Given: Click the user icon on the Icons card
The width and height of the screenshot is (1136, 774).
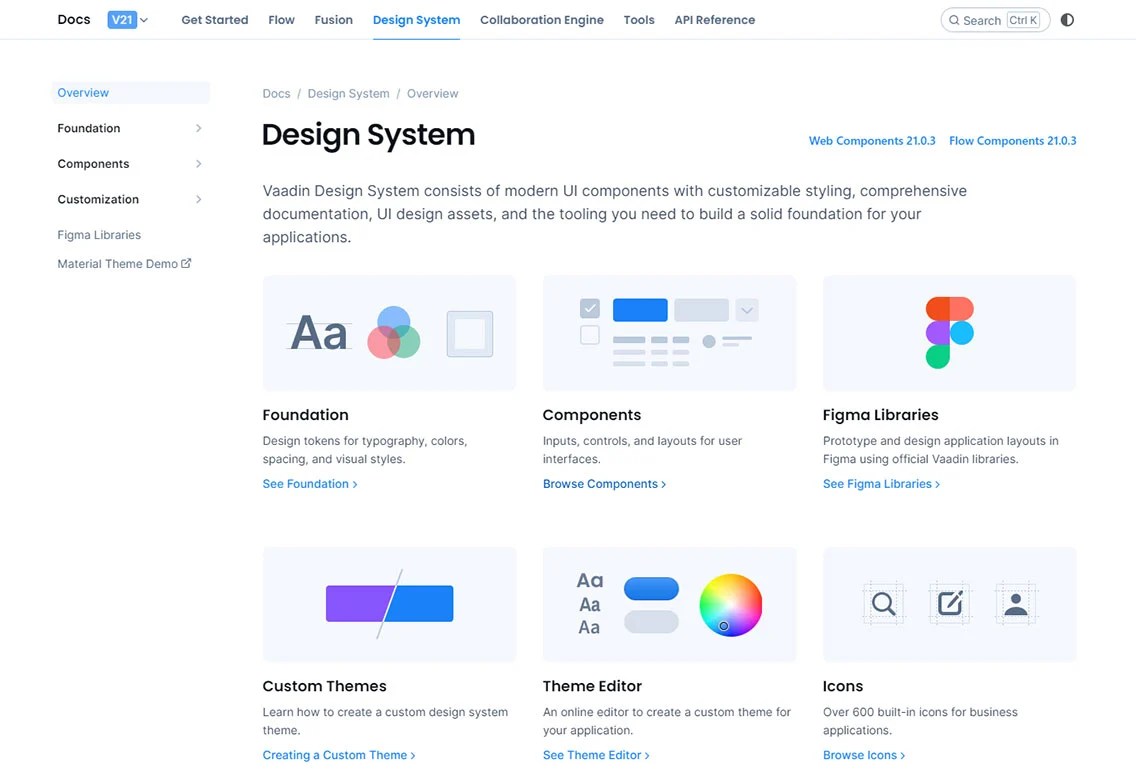Looking at the screenshot, I should [x=1015, y=603].
